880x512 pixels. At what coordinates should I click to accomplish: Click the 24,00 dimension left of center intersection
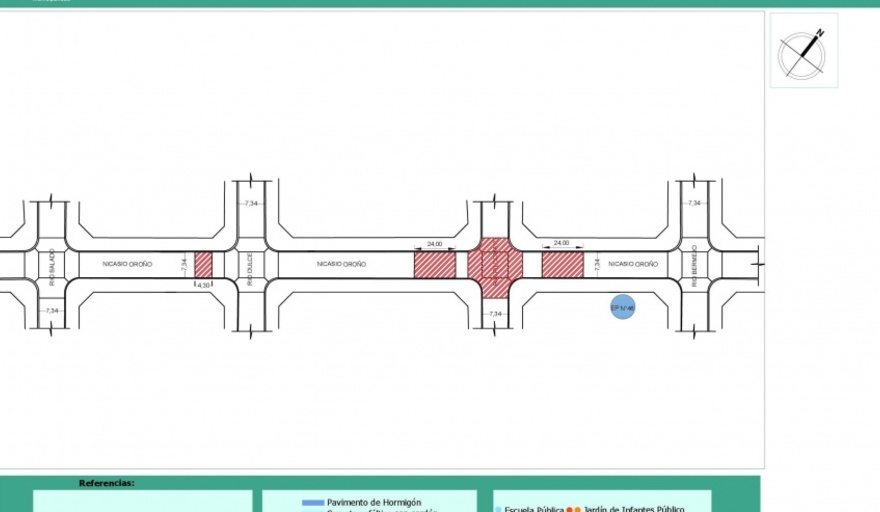click(x=434, y=243)
